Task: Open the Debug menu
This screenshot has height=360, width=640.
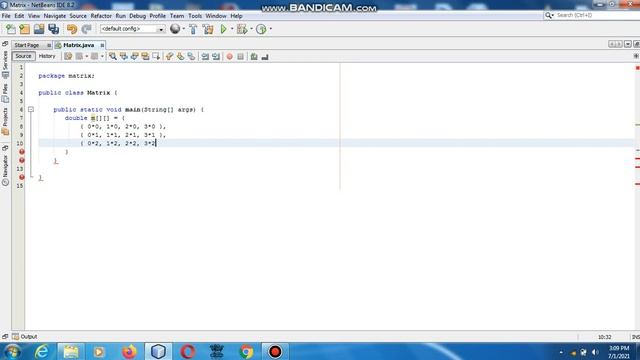Action: click(x=138, y=16)
